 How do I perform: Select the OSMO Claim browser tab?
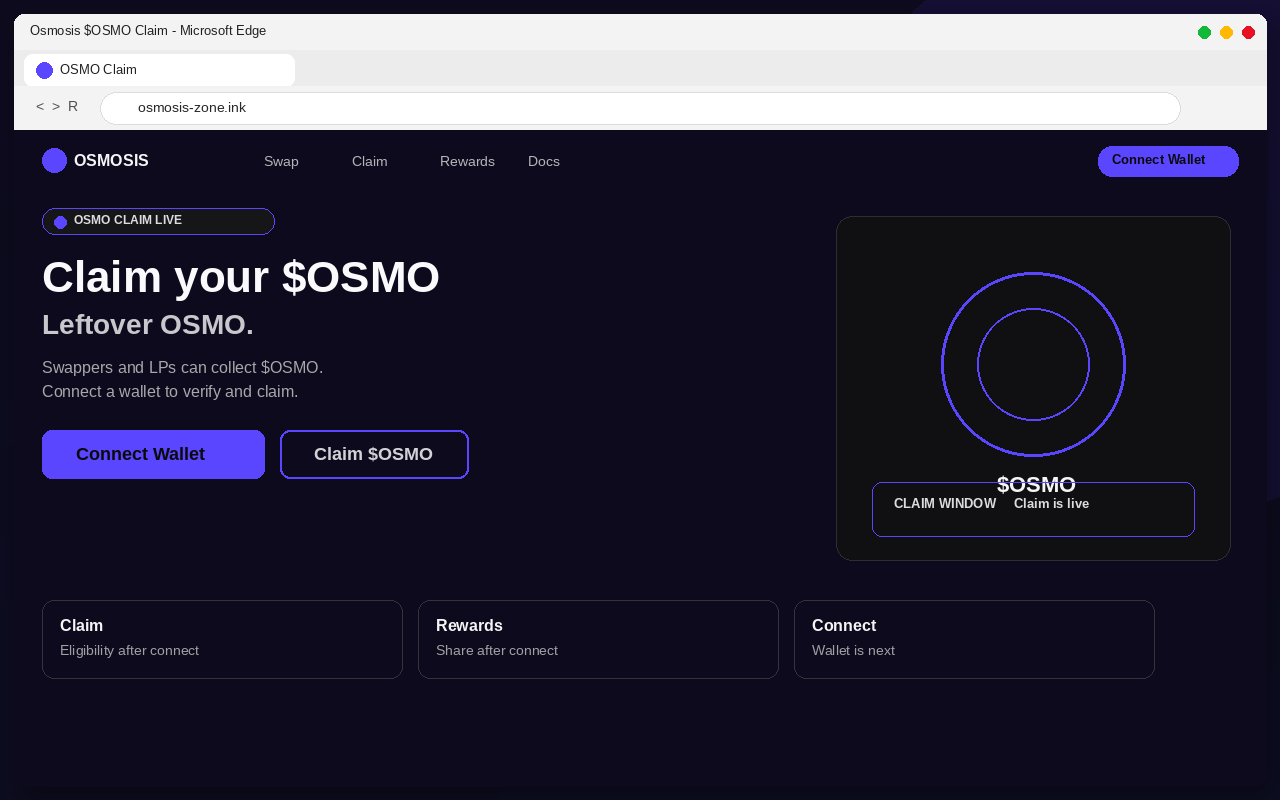point(159,70)
